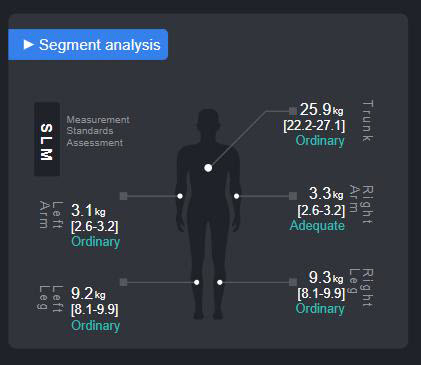Image resolution: width=421 pixels, height=365 pixels.
Task: Click the trunk white dot on body
Action: coord(208,168)
